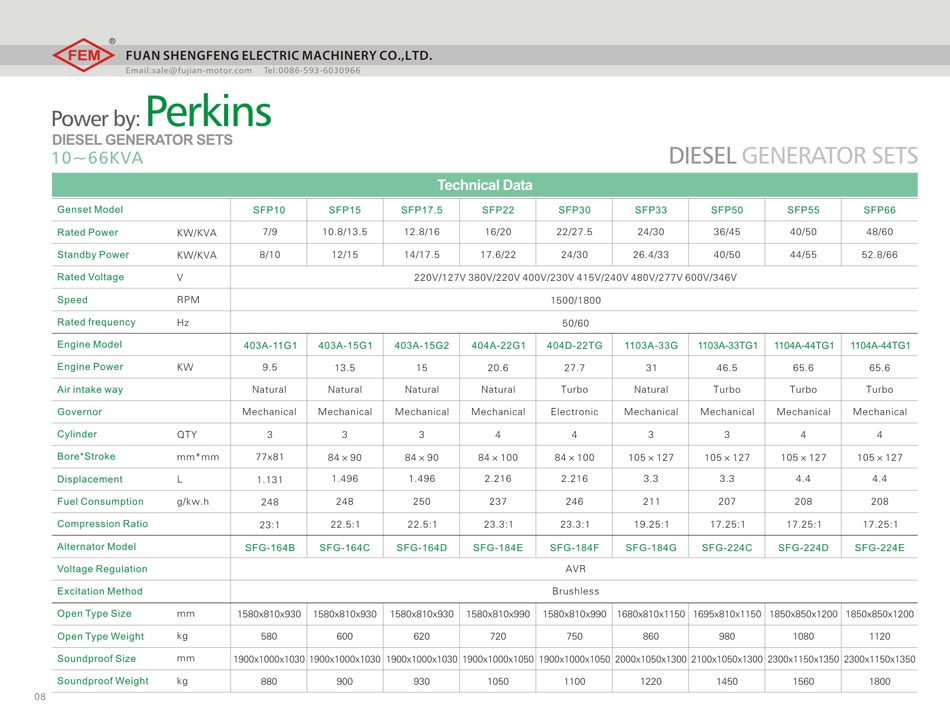Click the Technical Data table header

(485, 185)
